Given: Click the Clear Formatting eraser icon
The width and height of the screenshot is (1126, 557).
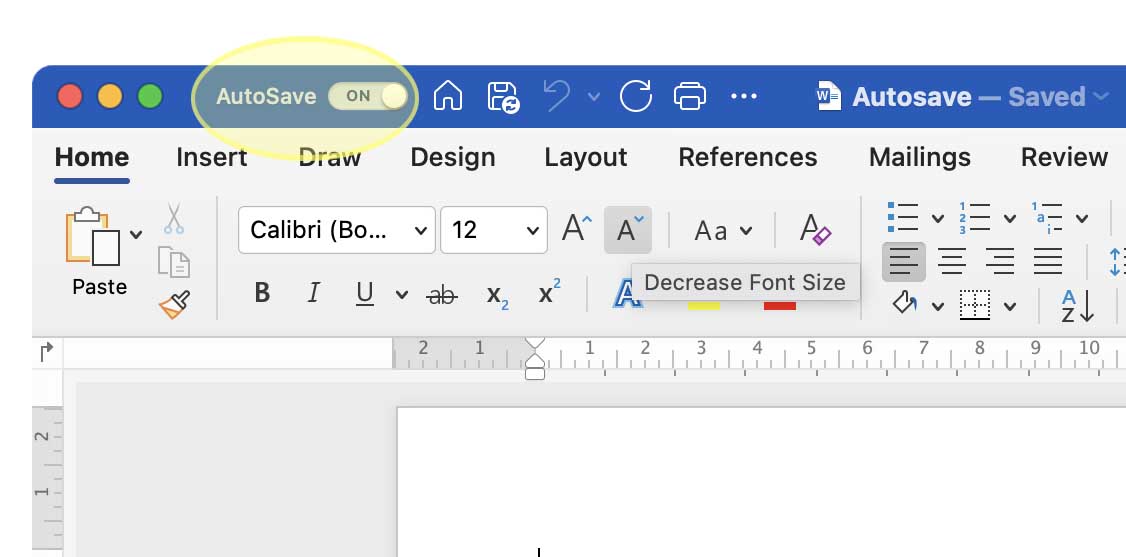Looking at the screenshot, I should point(815,230).
